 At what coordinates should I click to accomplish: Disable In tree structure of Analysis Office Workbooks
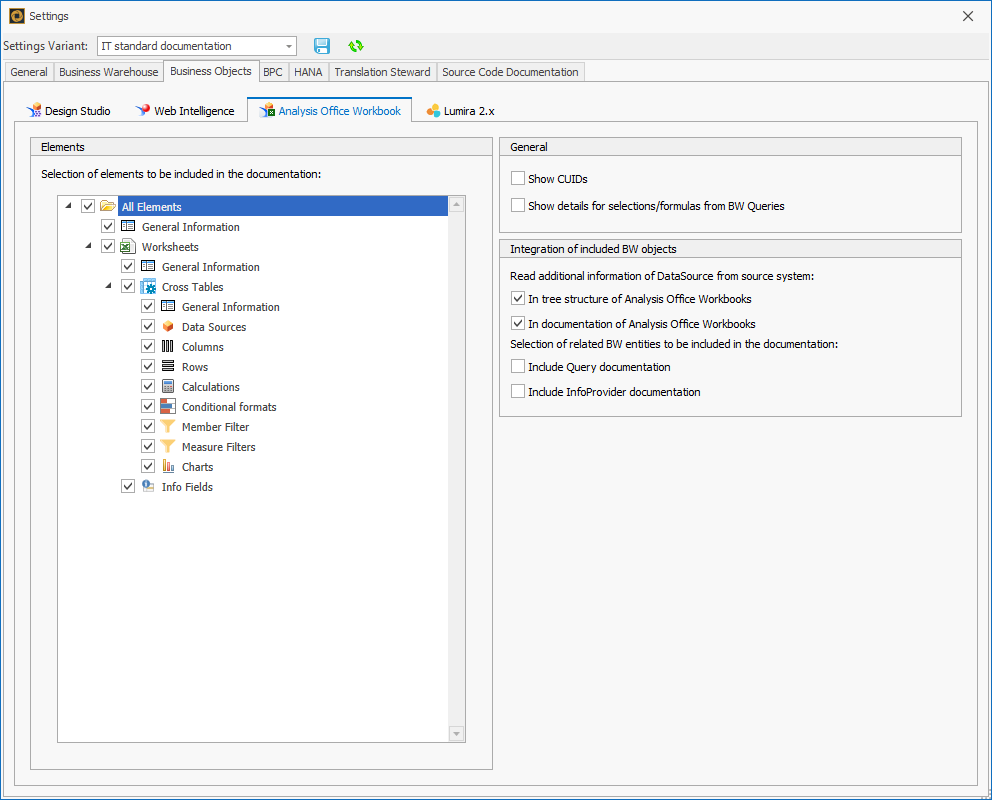pyautogui.click(x=517, y=297)
